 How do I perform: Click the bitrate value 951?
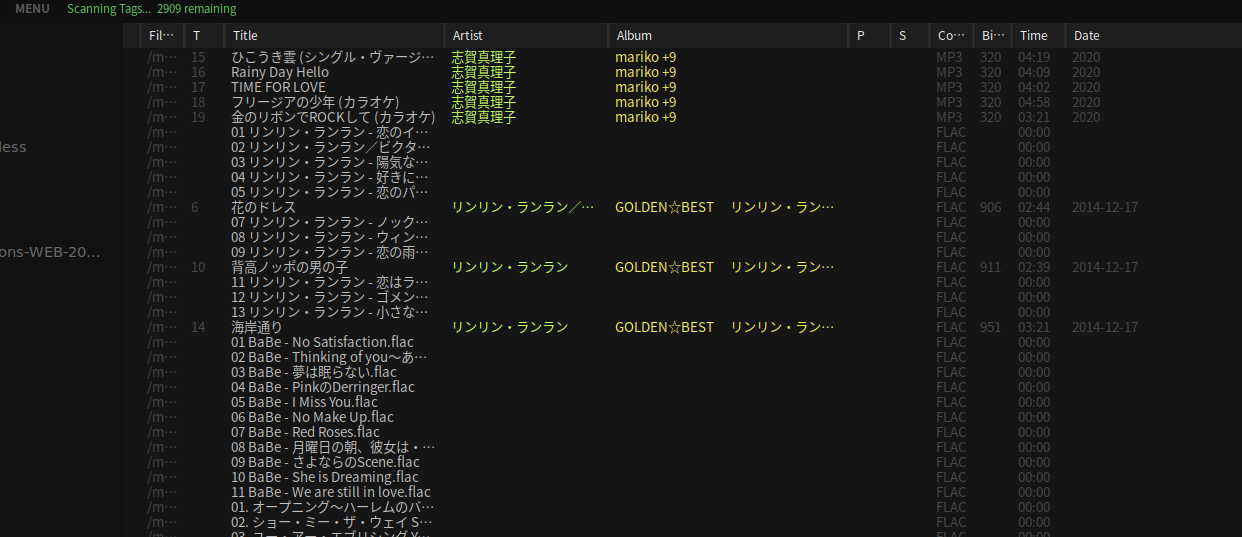point(991,327)
